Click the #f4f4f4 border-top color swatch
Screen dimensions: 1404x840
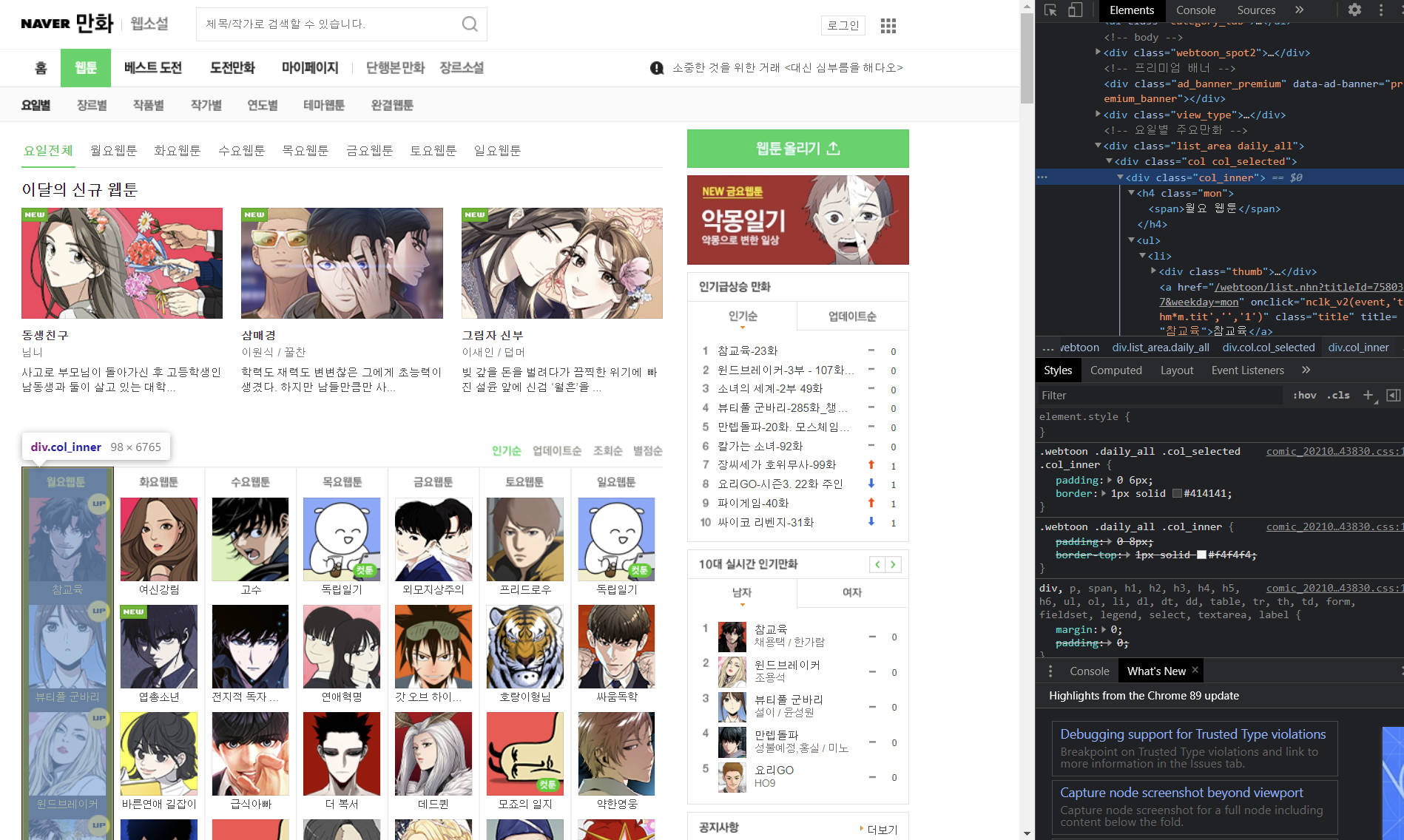pos(1201,555)
